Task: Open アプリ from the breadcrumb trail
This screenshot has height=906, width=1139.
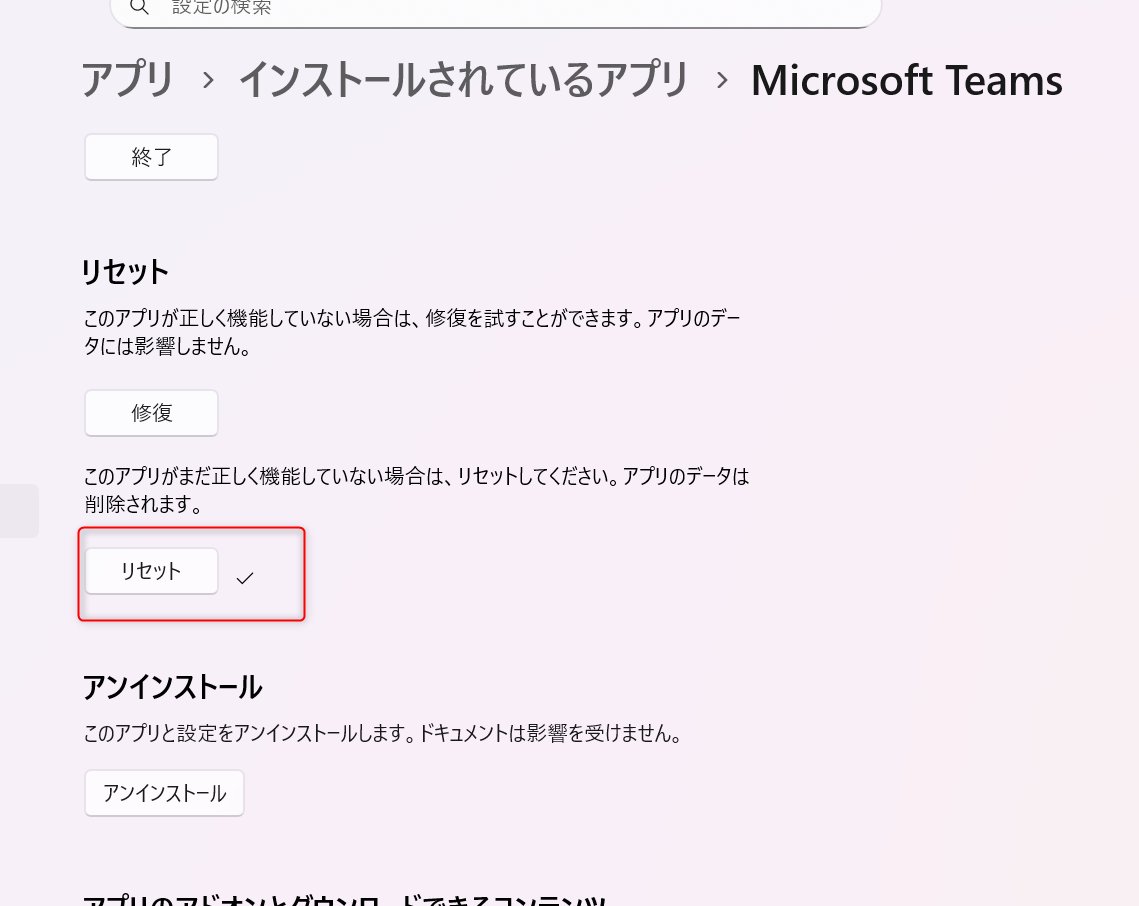Action: tap(127, 80)
